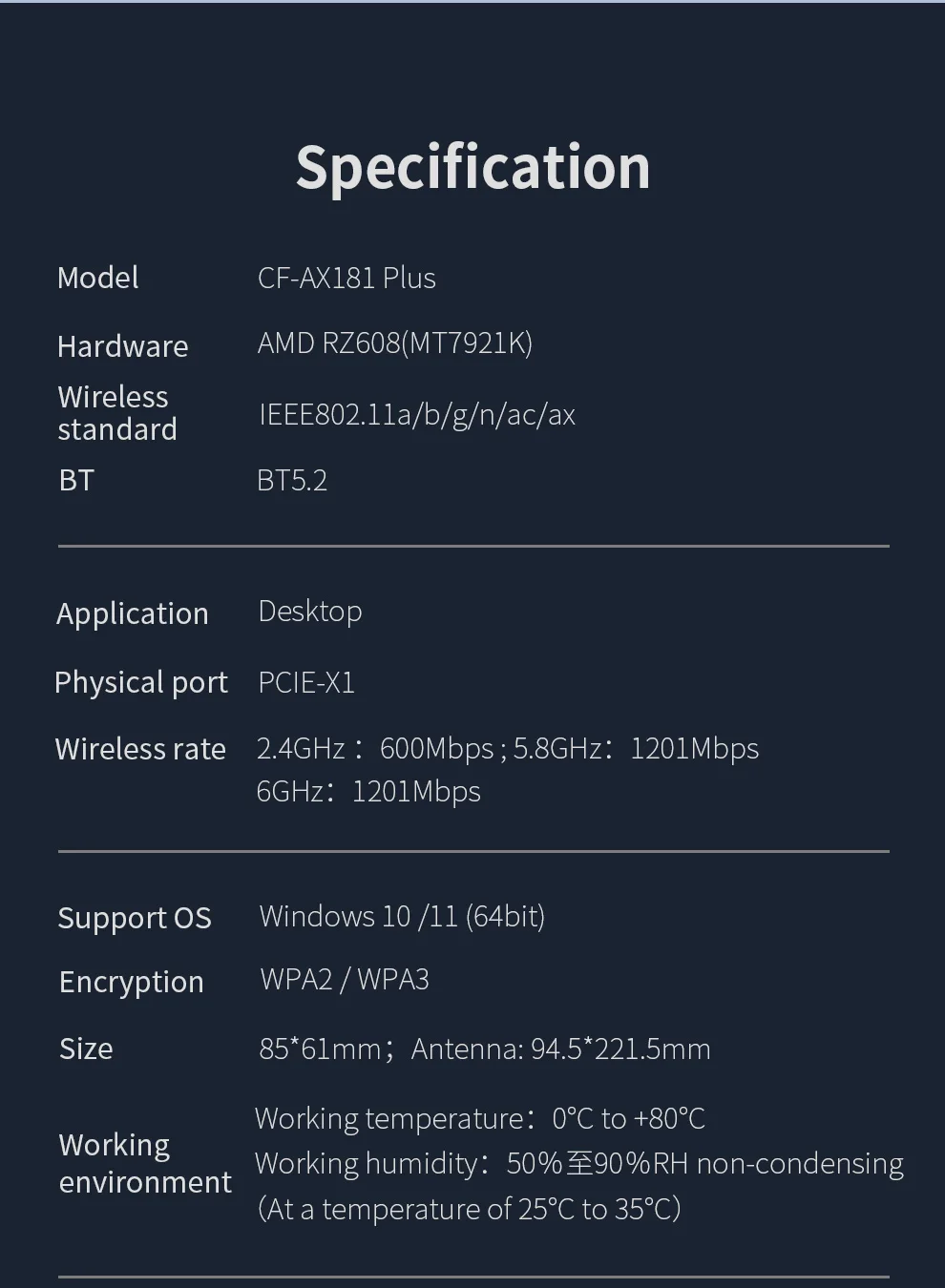Select the IEEE802.11a/b/g/n/ac/ax value
The height and width of the screenshot is (1288, 945).
tap(417, 414)
